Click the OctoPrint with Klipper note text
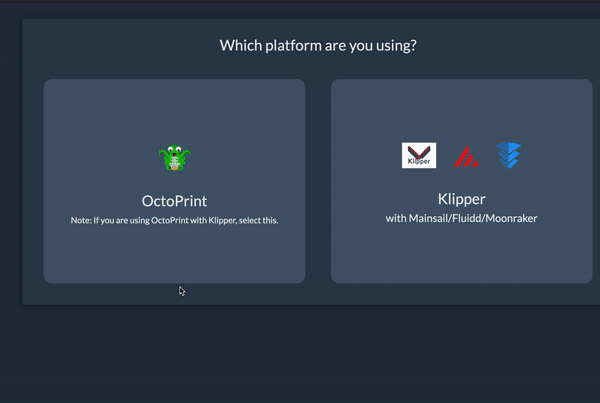Viewport: 600px width, 403px height. [174, 220]
